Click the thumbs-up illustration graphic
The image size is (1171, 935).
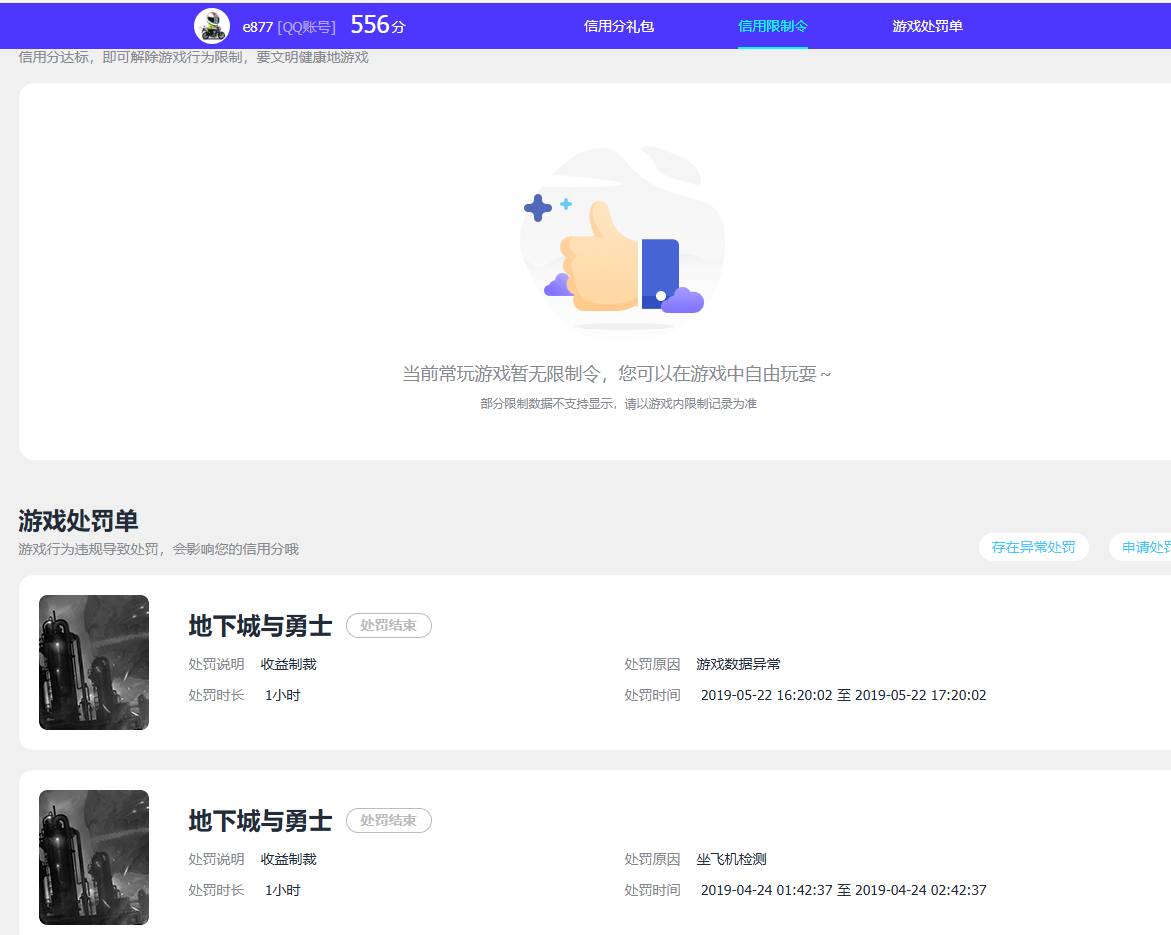pos(622,240)
